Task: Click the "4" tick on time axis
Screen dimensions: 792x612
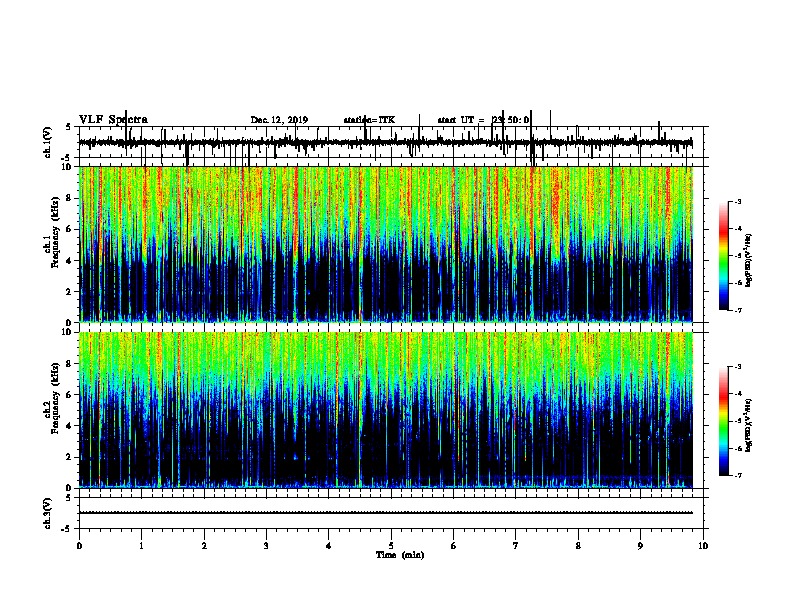Action: 329,546
